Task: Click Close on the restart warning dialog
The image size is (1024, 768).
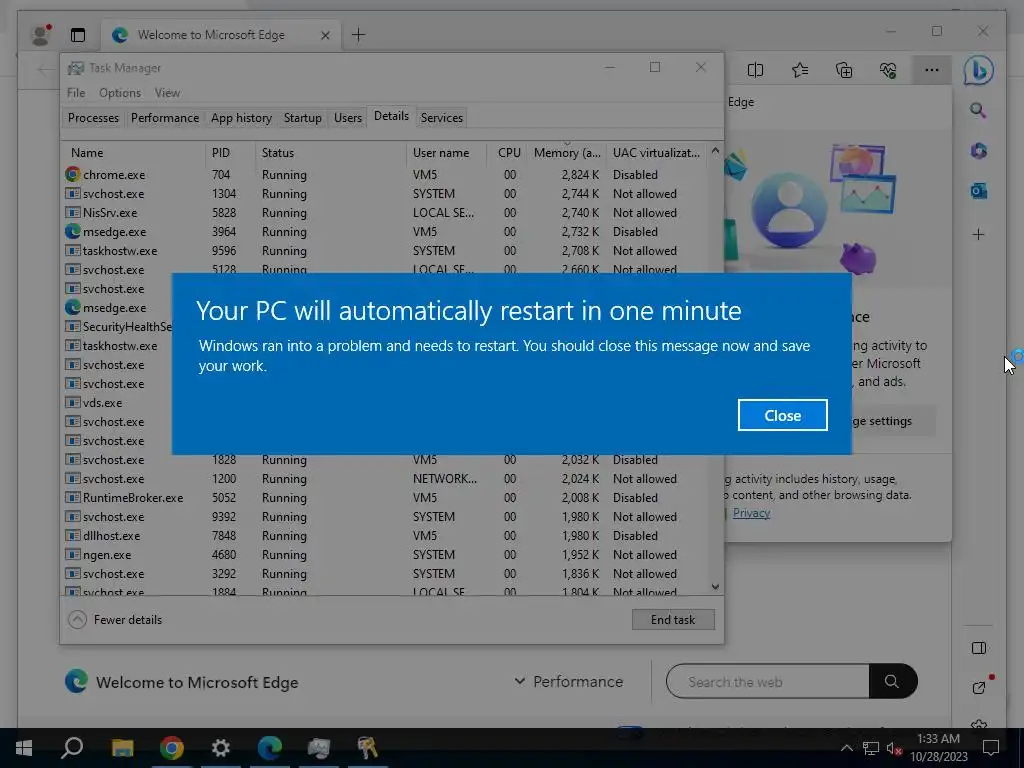Action: click(782, 415)
